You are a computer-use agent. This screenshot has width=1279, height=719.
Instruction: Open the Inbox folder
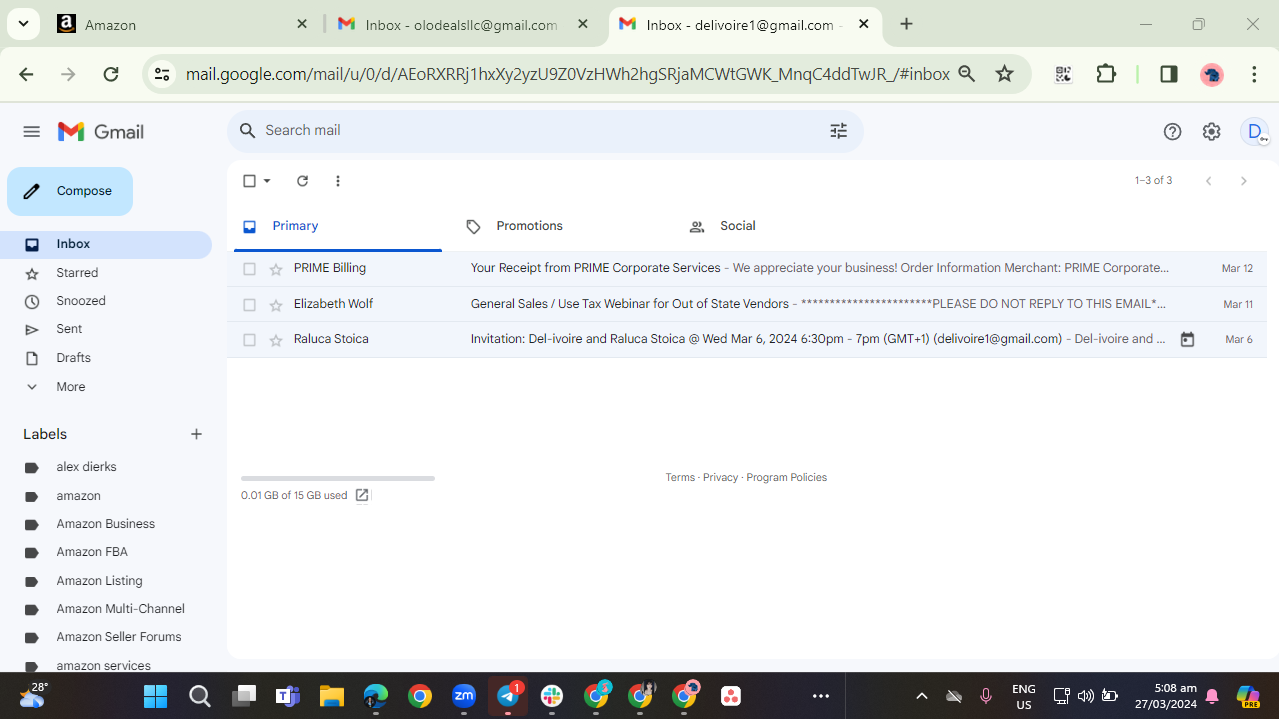[106, 244]
